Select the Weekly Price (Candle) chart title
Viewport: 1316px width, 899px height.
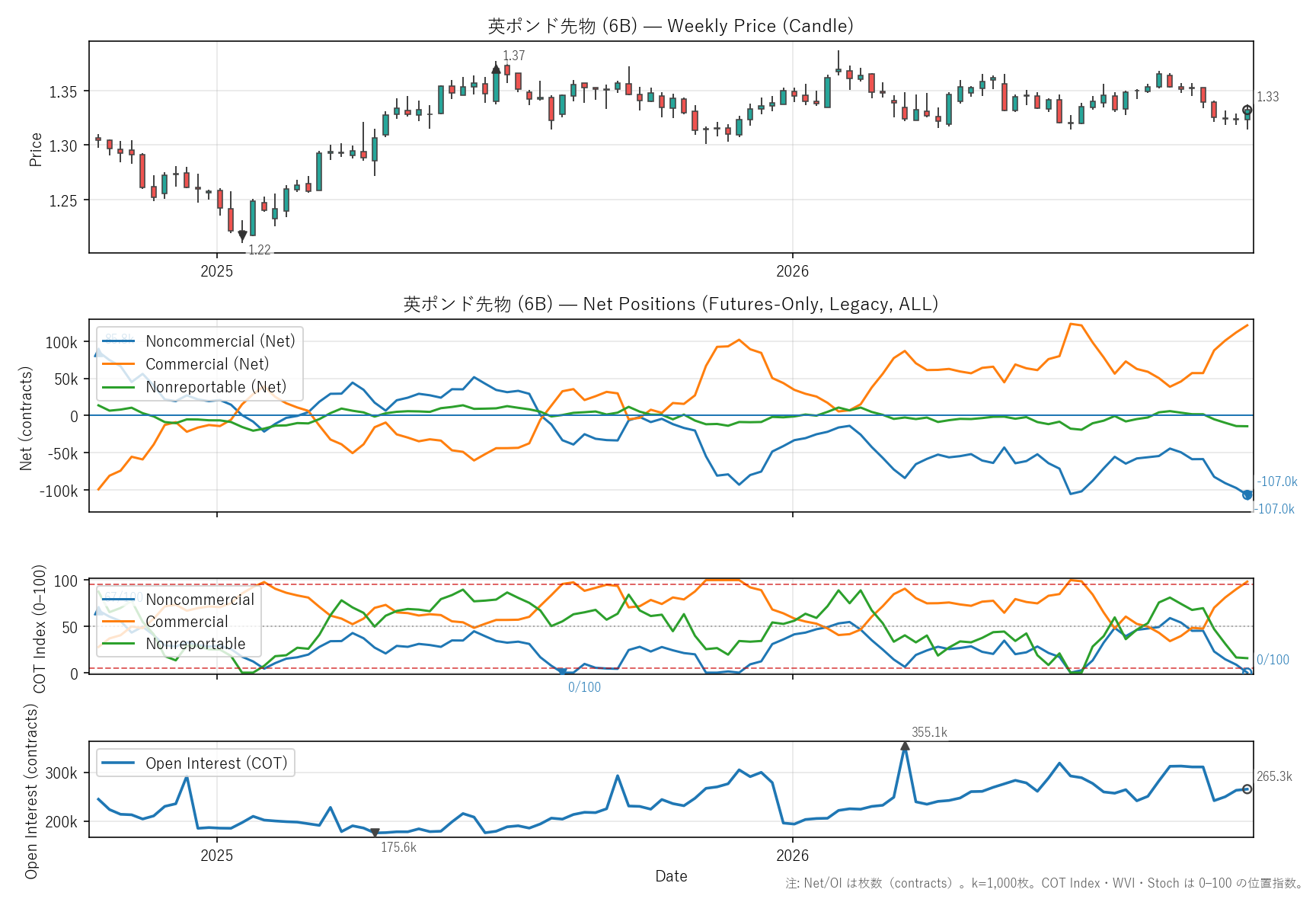[670, 26]
